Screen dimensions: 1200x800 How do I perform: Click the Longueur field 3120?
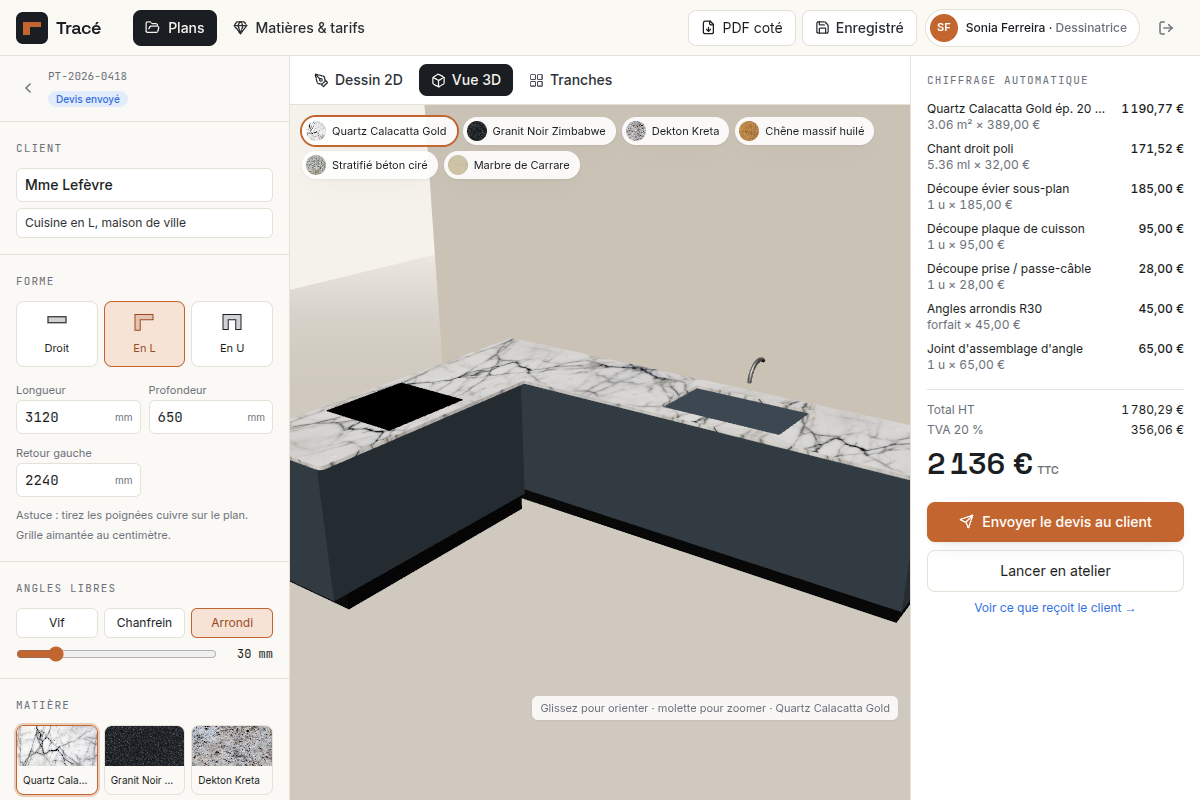click(x=78, y=417)
